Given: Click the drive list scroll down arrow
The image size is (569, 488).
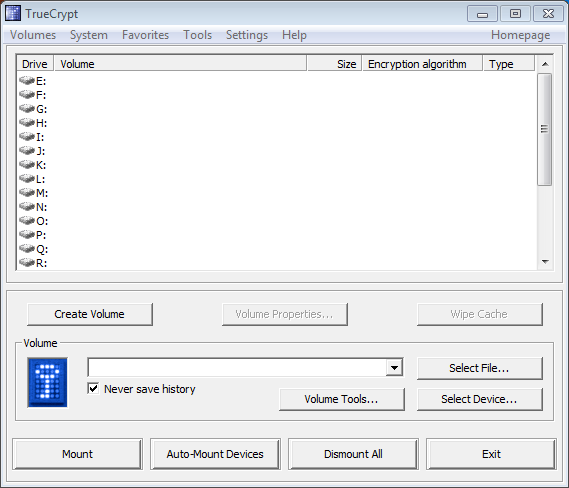Looking at the screenshot, I should click(545, 262).
